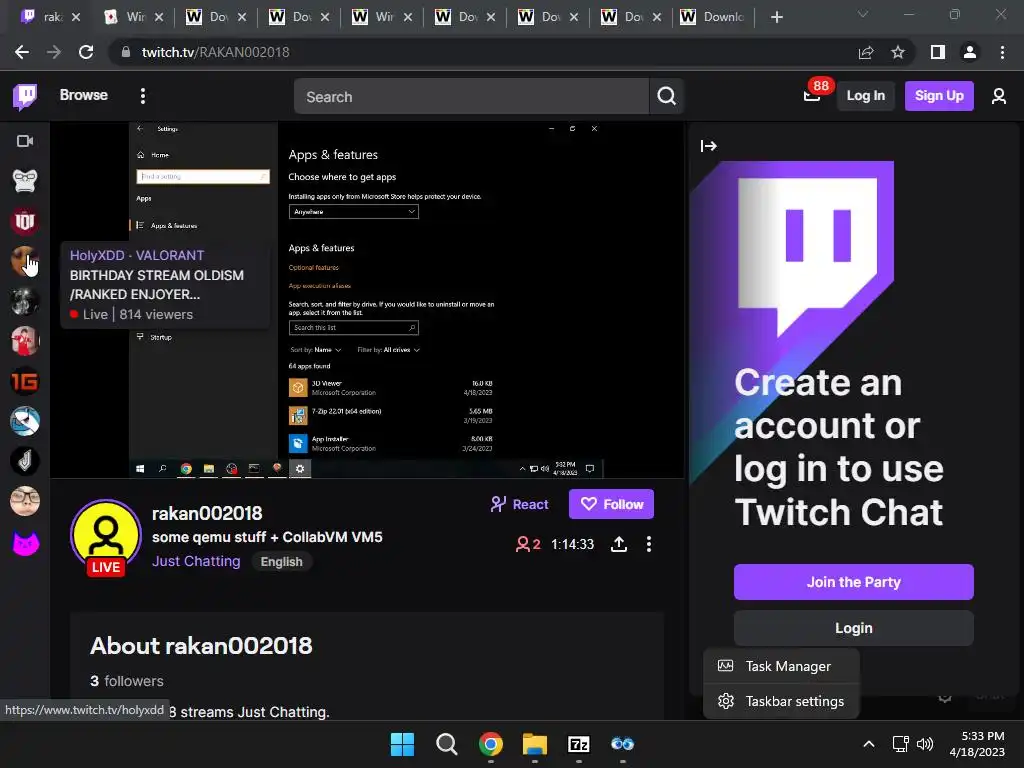Image resolution: width=1024 pixels, height=768 pixels.
Task: Click the rakan002018 channel name
Action: (x=207, y=513)
